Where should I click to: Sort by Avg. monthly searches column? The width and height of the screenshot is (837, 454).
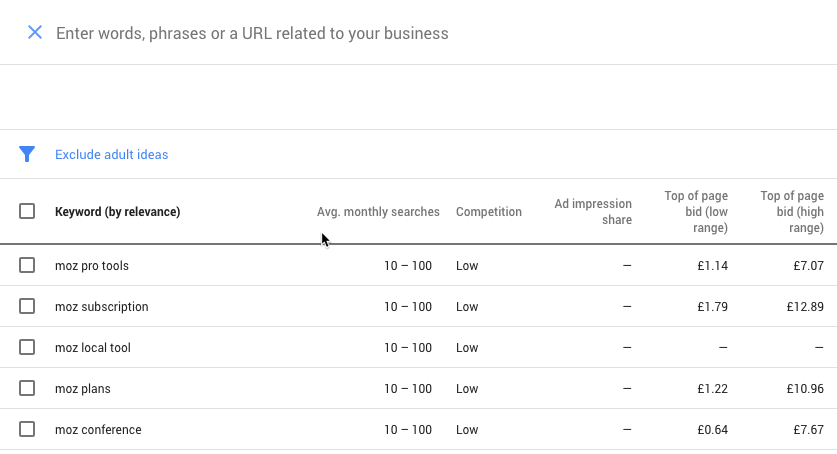tap(378, 212)
